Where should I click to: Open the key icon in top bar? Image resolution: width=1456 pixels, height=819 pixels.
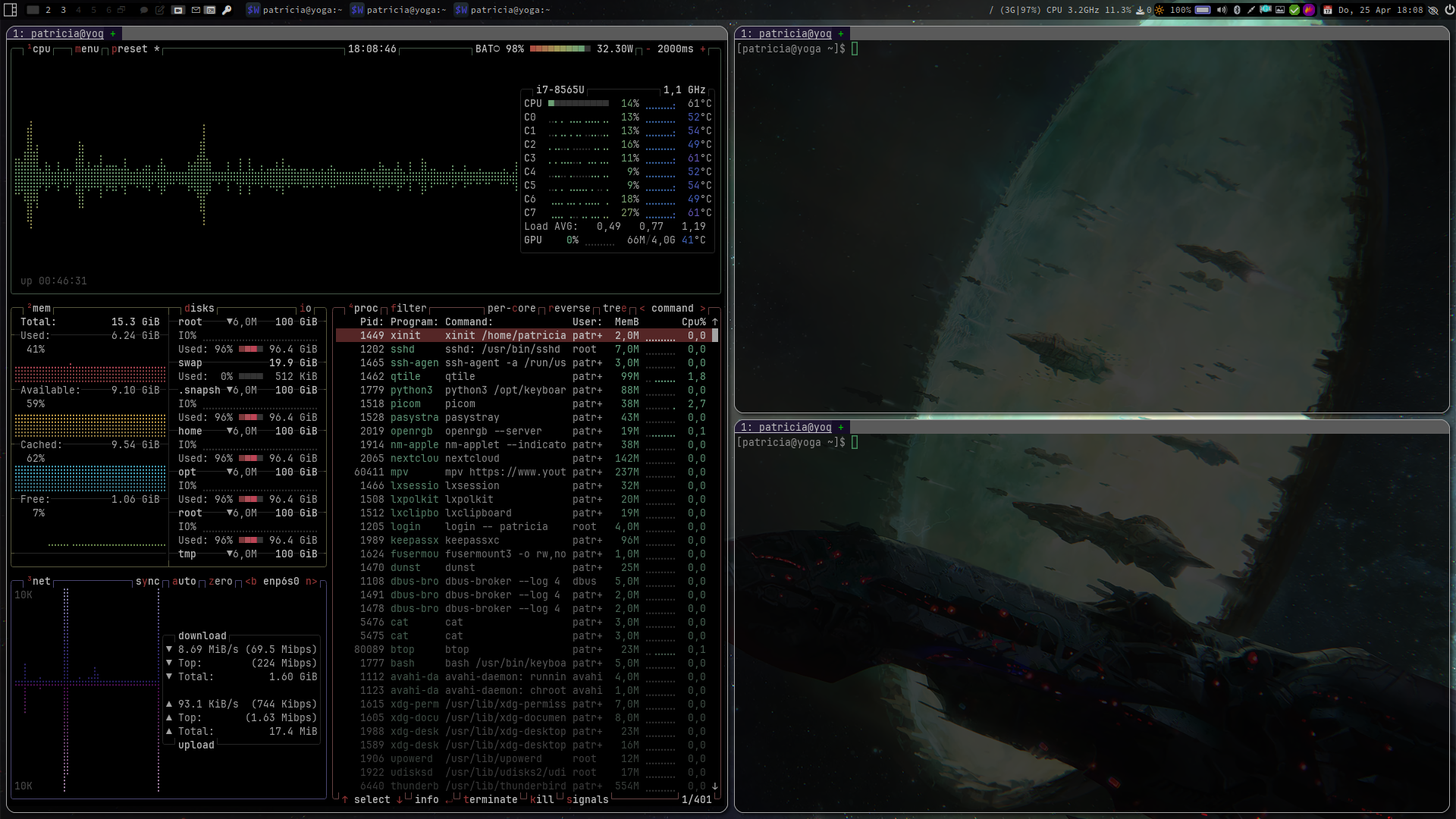[x=226, y=10]
